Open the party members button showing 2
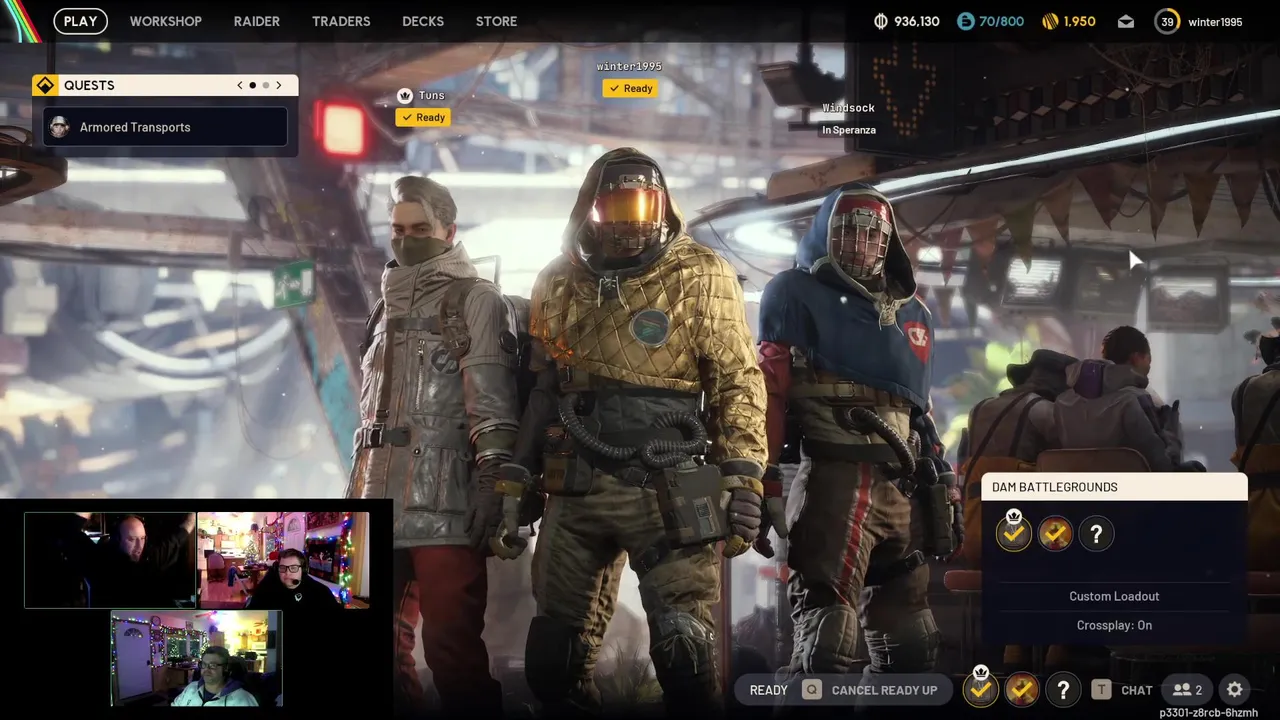This screenshot has width=1280, height=720. pos(1187,690)
